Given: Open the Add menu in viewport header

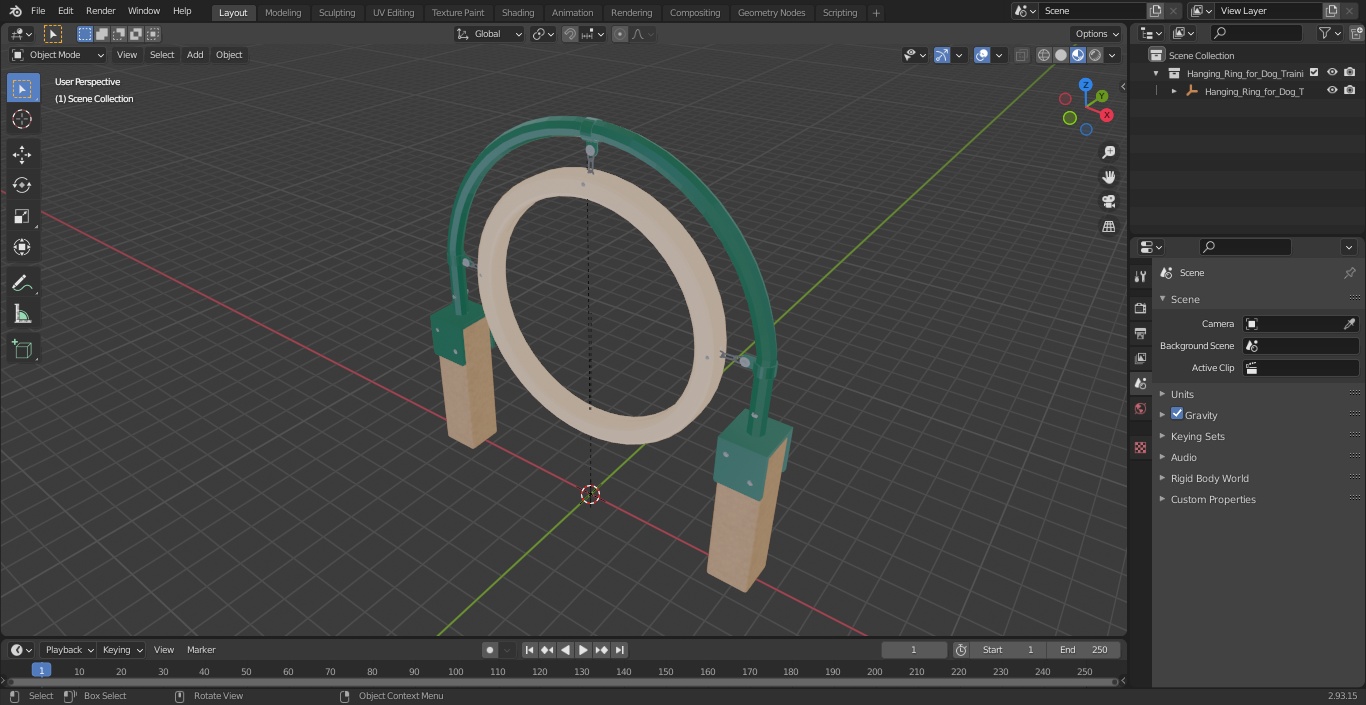Looking at the screenshot, I should pyautogui.click(x=195, y=55).
